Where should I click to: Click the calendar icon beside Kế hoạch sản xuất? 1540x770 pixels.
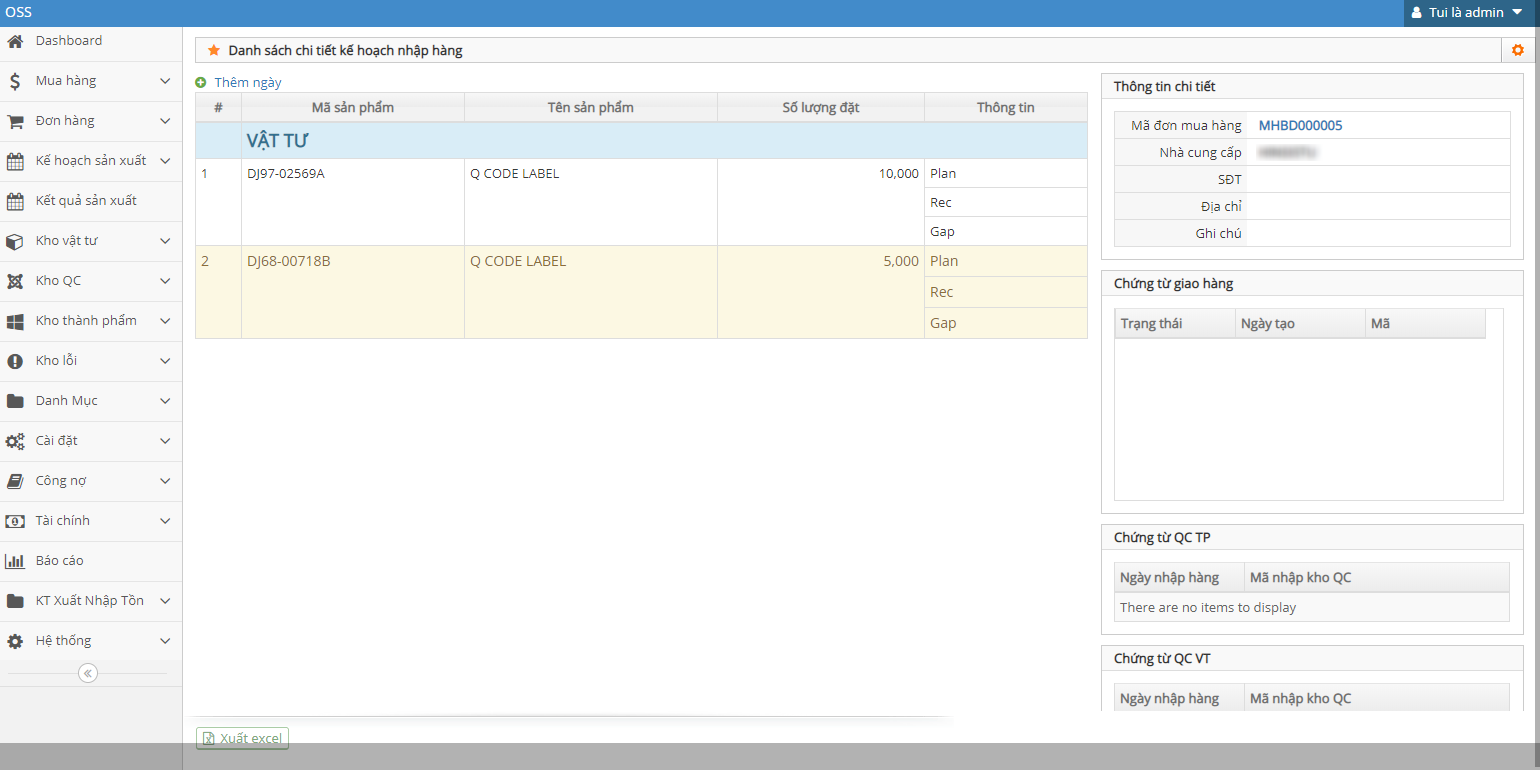(x=15, y=161)
